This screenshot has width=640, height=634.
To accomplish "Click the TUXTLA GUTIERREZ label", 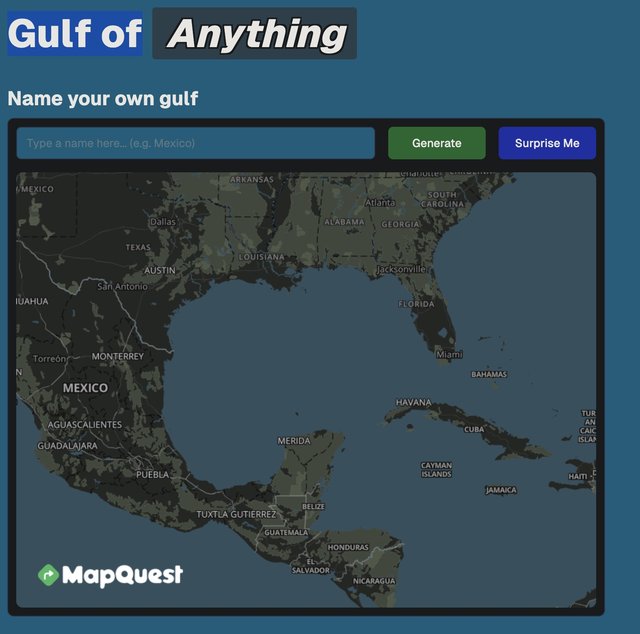I will point(236,514).
